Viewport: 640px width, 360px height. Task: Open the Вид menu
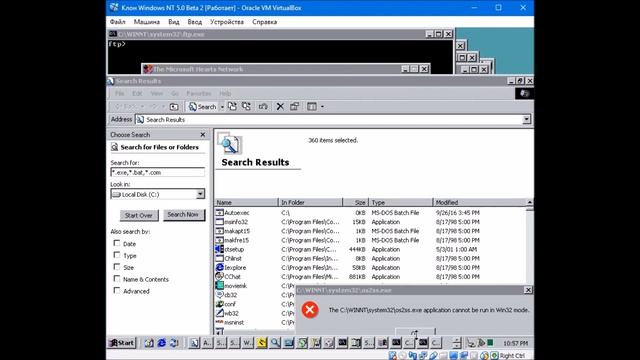coord(174,22)
